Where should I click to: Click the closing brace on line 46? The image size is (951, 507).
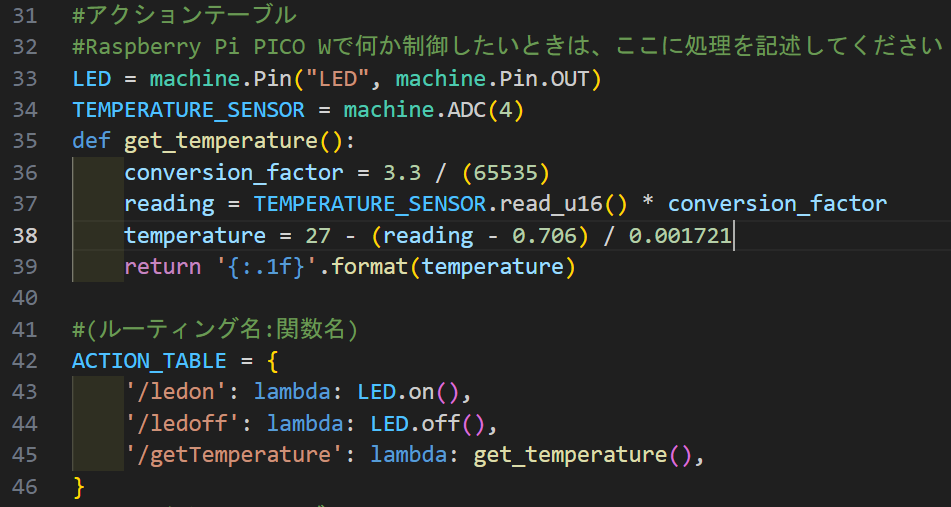coord(78,486)
